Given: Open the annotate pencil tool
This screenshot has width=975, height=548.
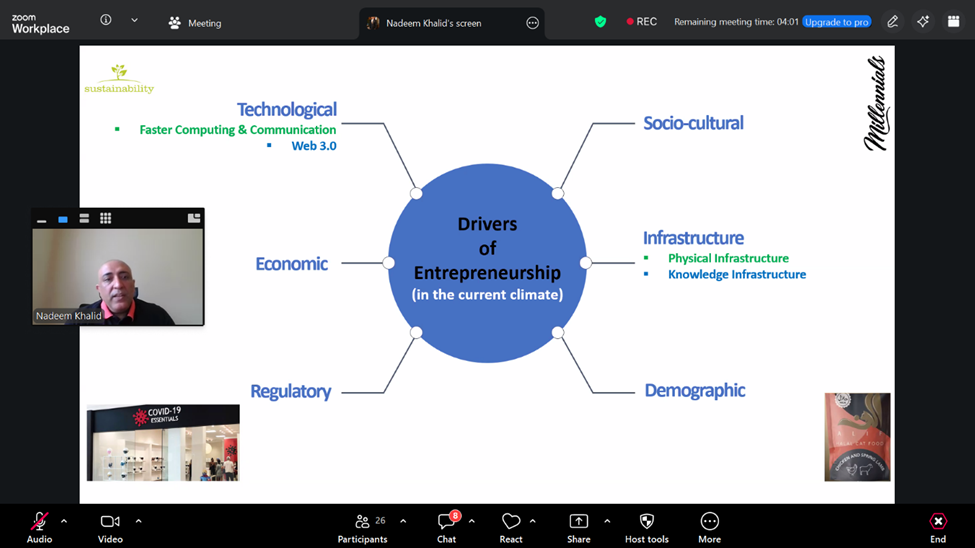Looking at the screenshot, I should click(x=892, y=22).
